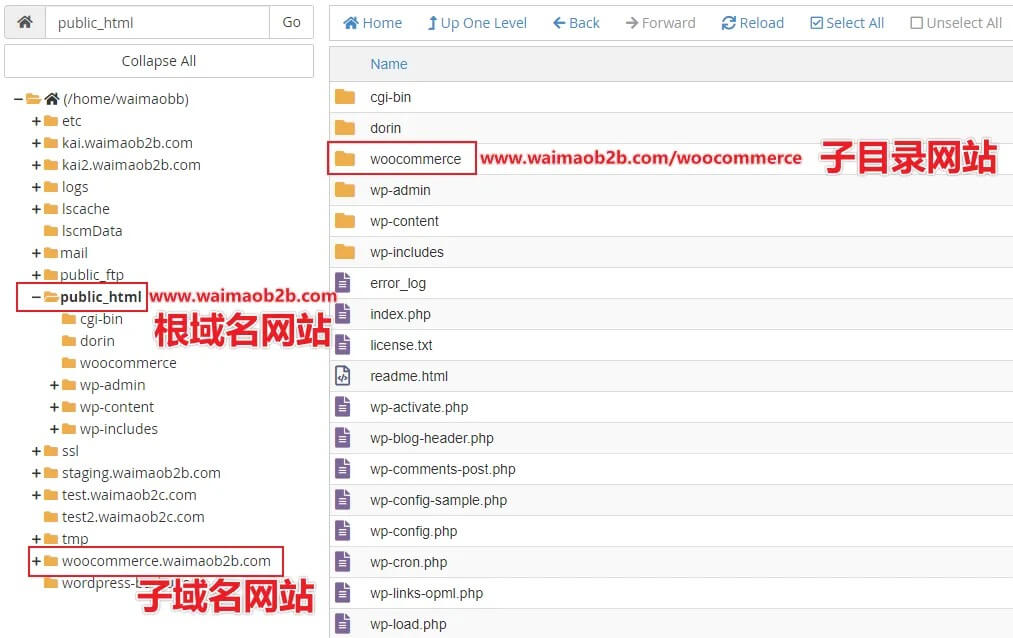
Task: Expand woocommerce.waimaob2b.com in the tree
Action: pyautogui.click(x=35, y=560)
